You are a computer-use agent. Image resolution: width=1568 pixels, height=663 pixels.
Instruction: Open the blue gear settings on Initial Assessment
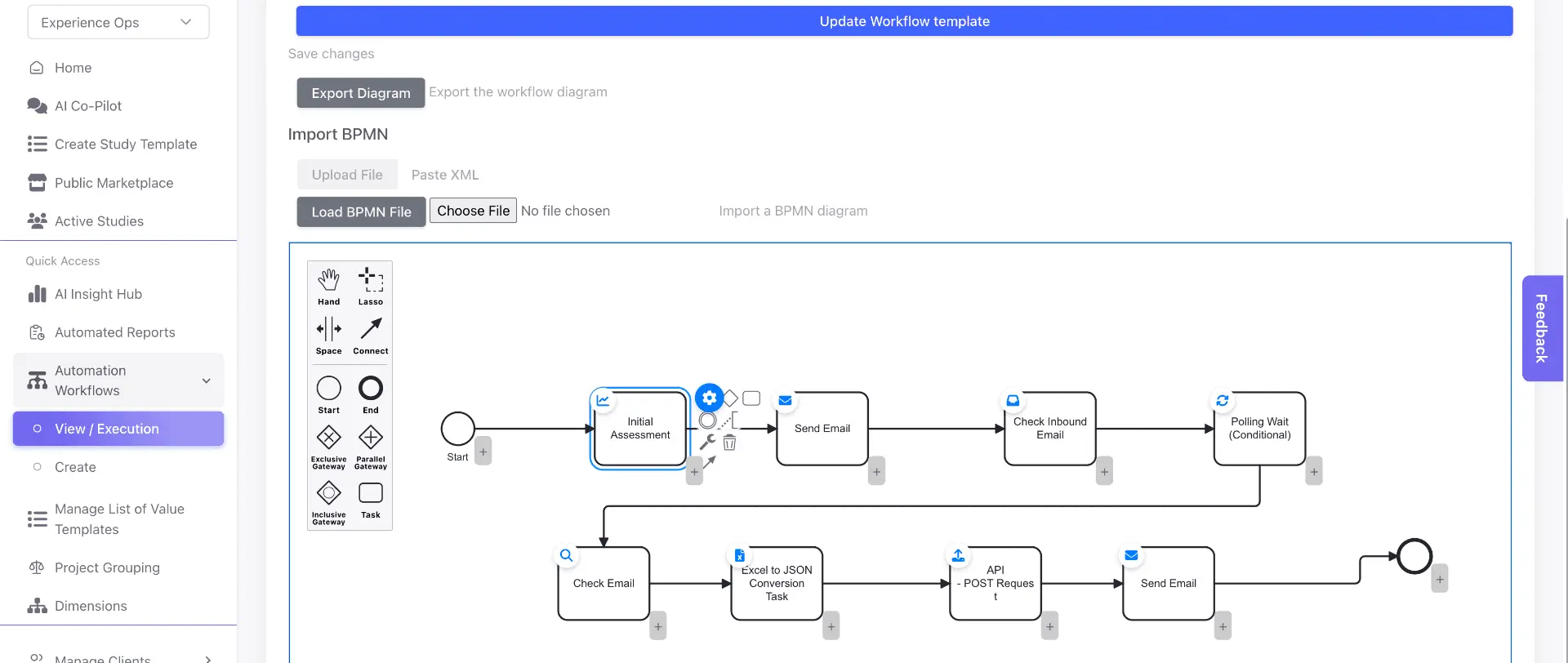[x=709, y=398]
